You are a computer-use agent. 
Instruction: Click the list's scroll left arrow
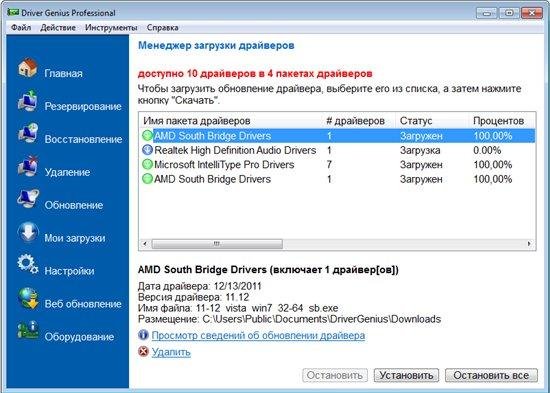coord(145,244)
